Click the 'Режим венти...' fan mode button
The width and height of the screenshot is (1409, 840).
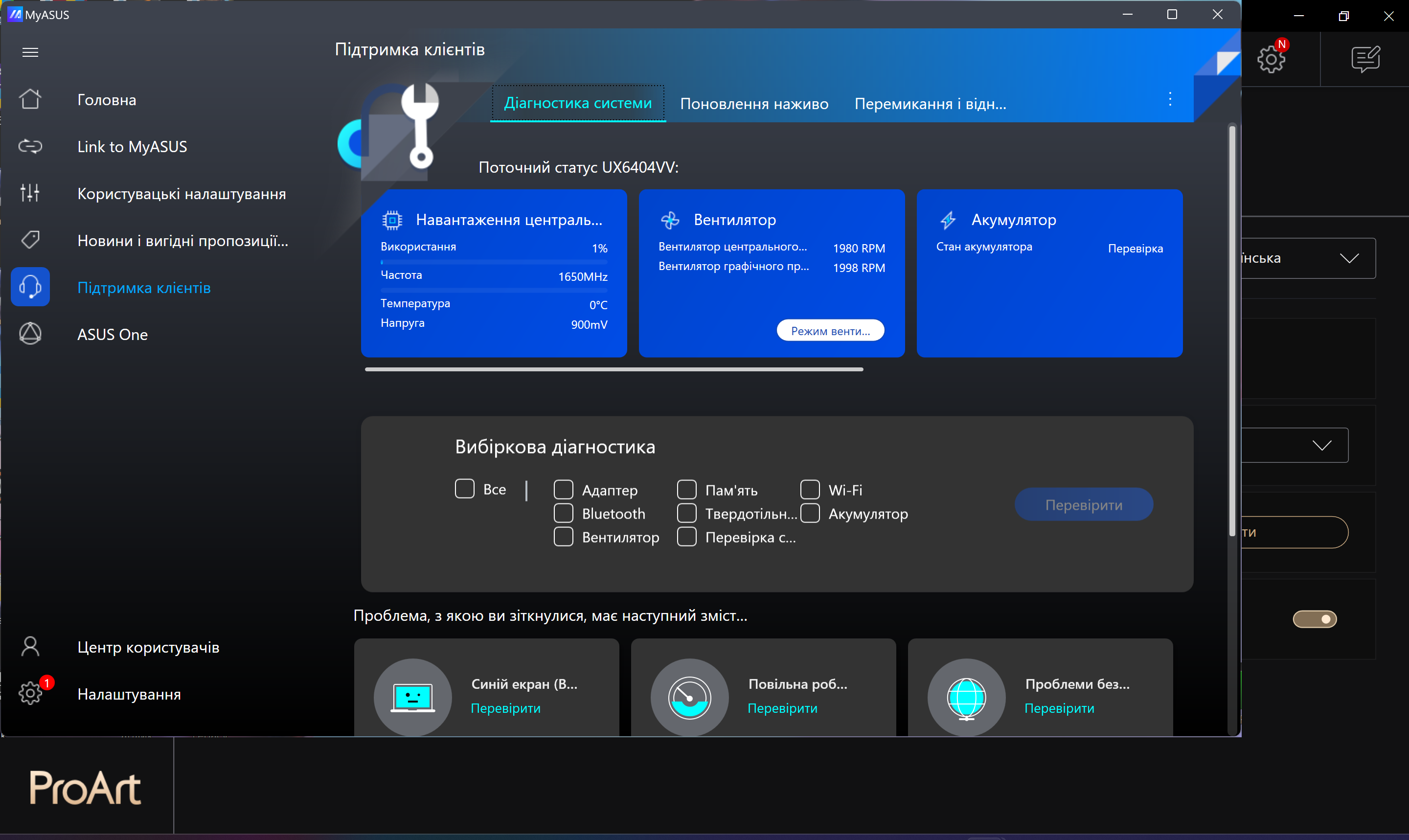[x=830, y=331]
